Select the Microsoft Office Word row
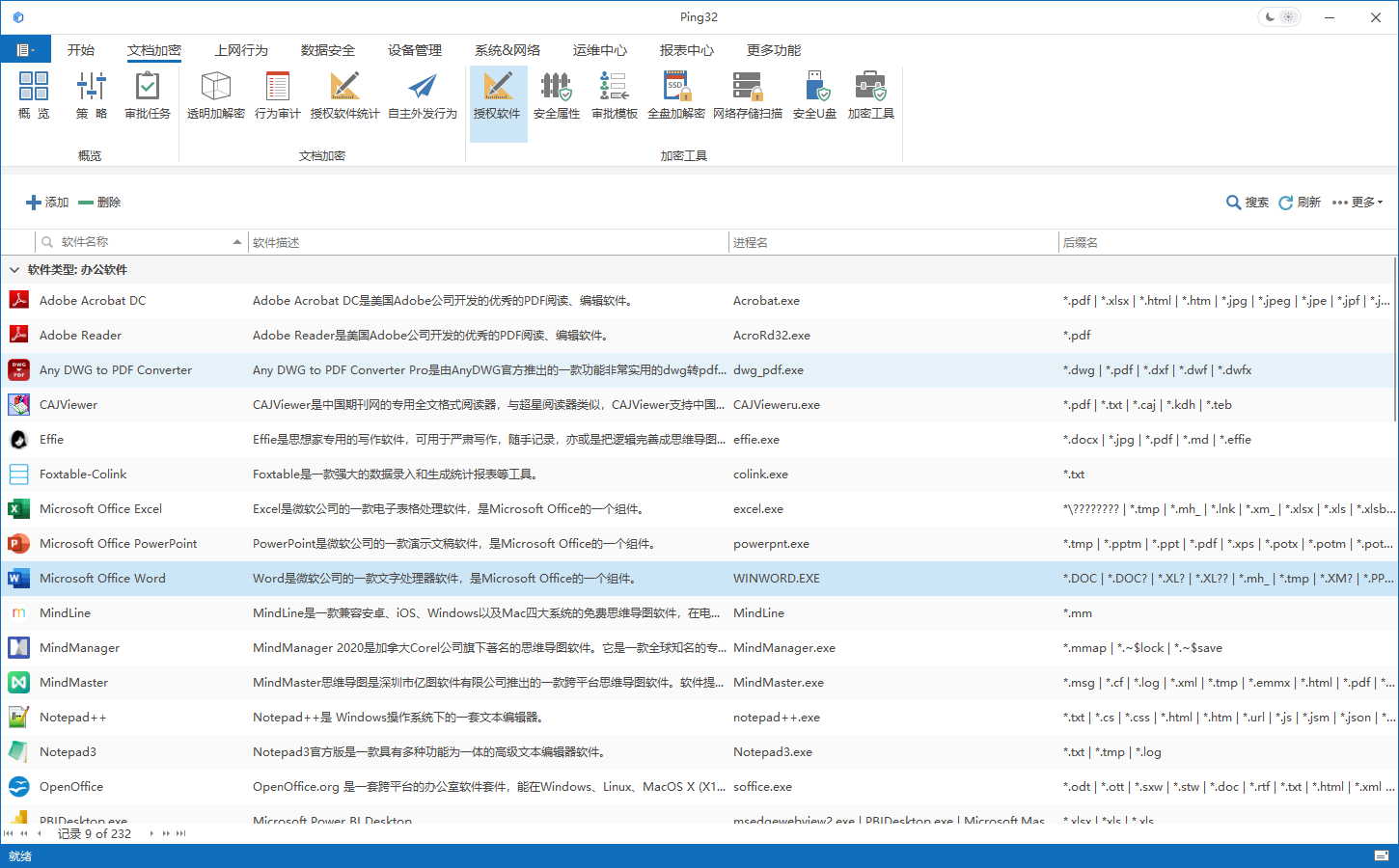The width and height of the screenshot is (1399, 868). coord(699,579)
